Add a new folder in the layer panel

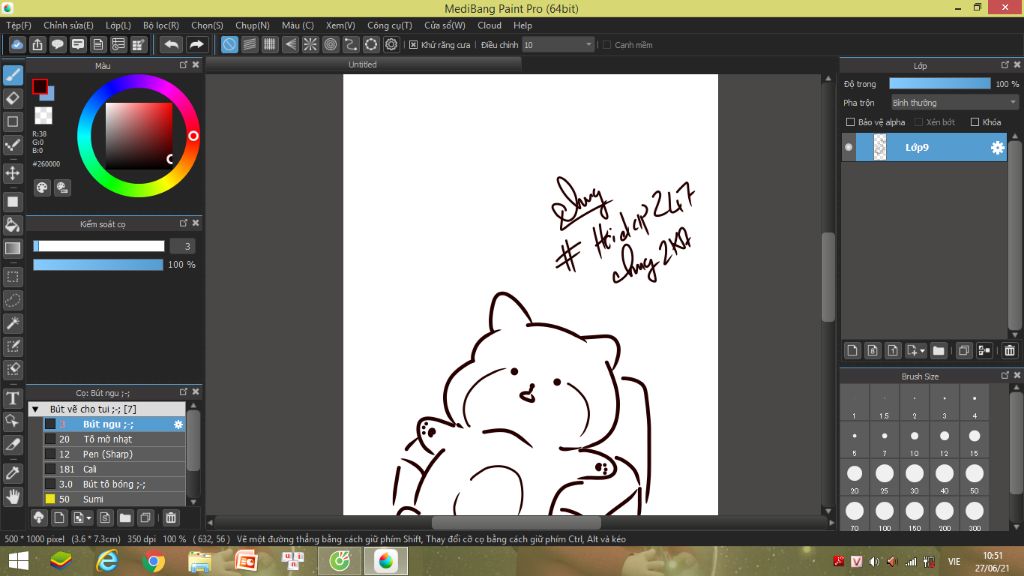pos(938,351)
